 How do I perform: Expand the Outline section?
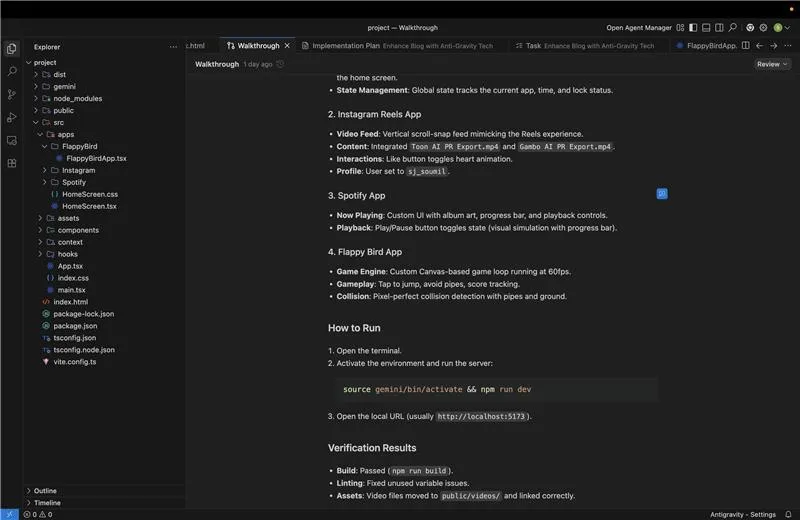[x=45, y=491]
